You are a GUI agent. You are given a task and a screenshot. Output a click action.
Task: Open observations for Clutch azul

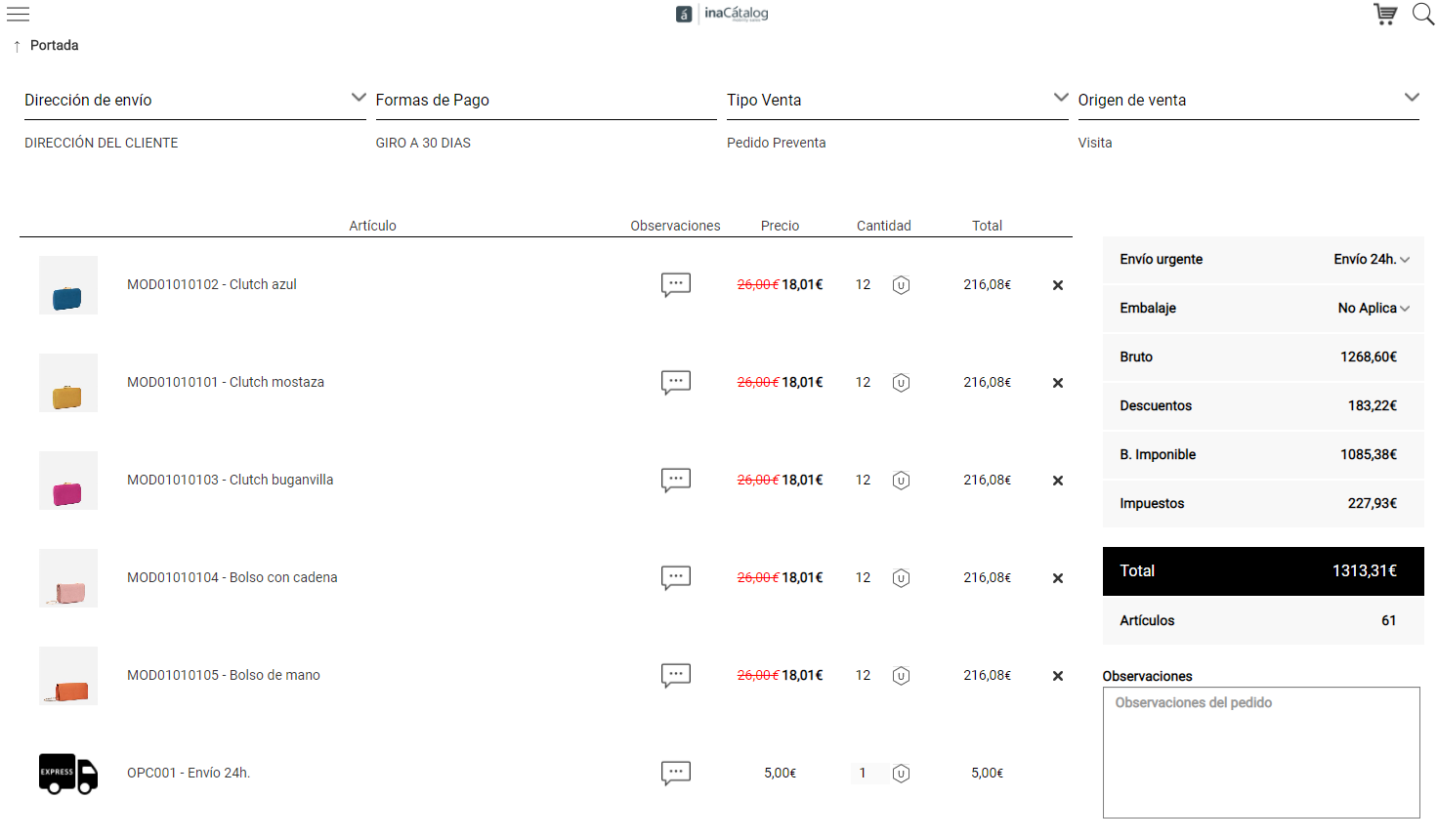pos(676,284)
